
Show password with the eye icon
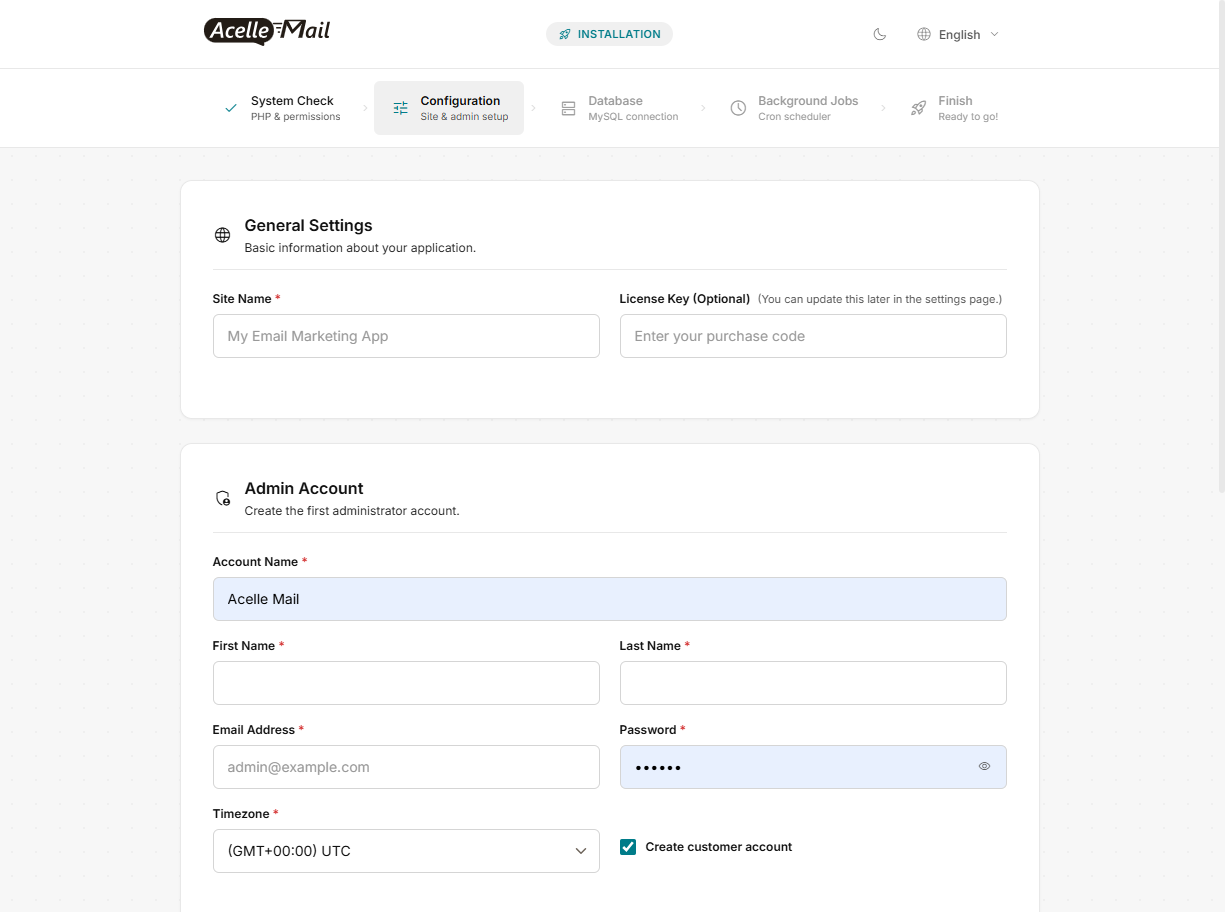point(985,766)
